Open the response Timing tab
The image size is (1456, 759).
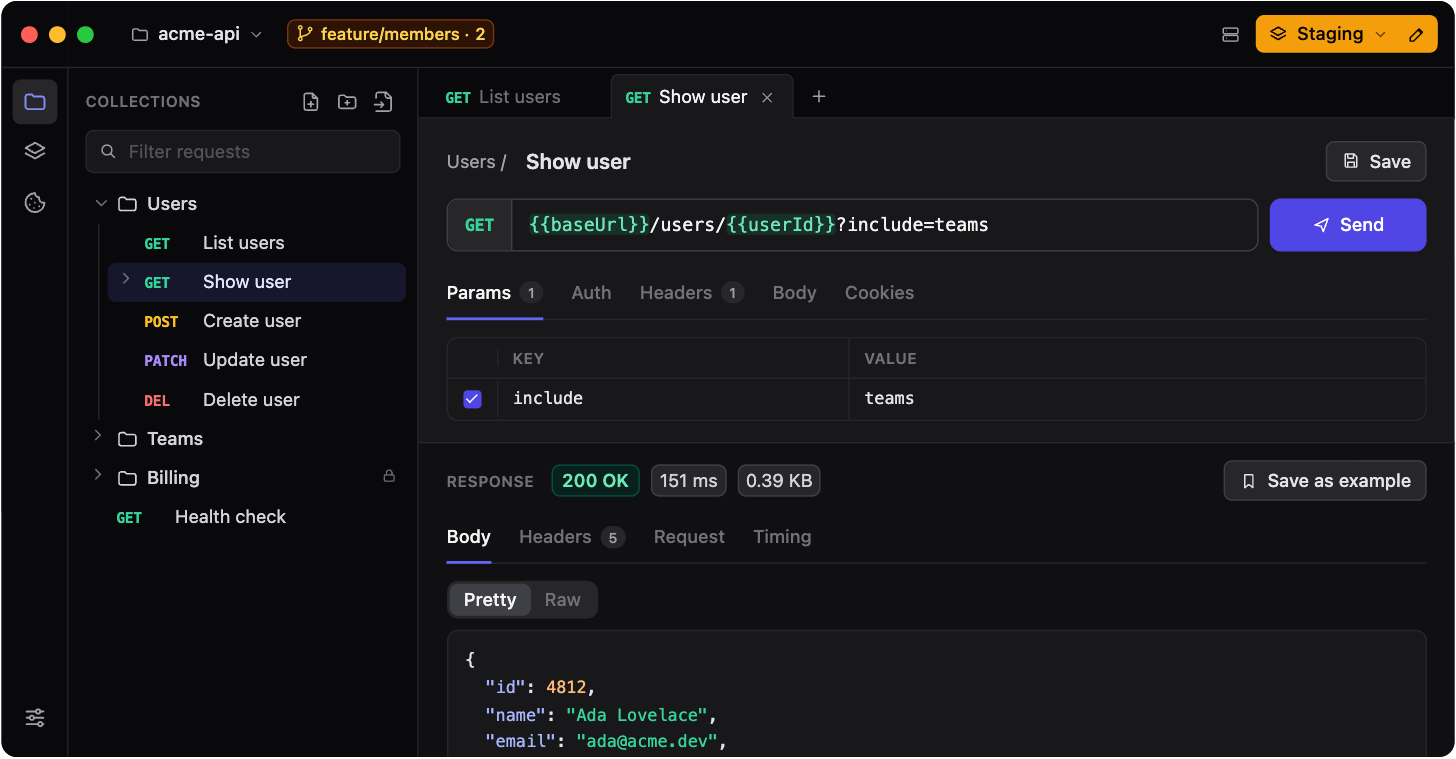[782, 537]
